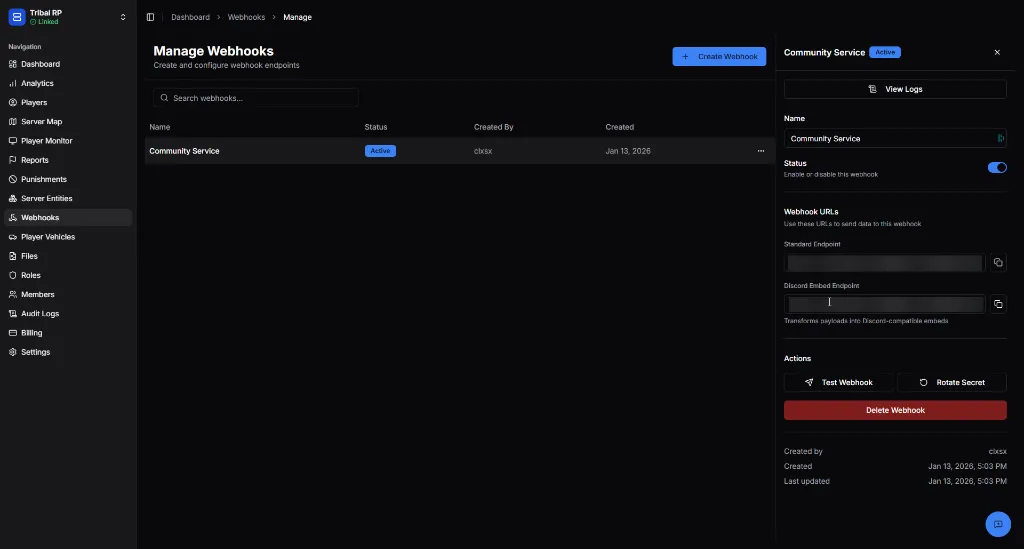Click the Active status badge in table
The width and height of the screenshot is (1024, 549).
pos(380,151)
